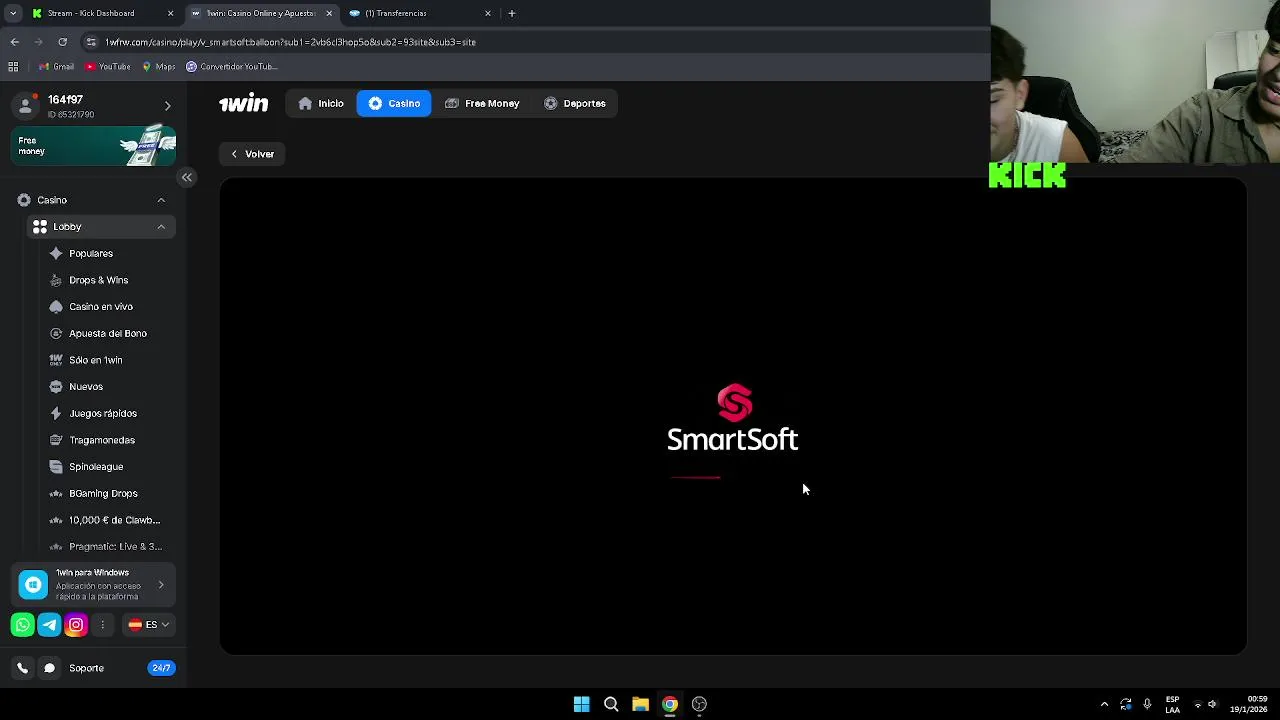Click the user avatar icon in sidebar
This screenshot has height=720, width=1280.
(26, 106)
